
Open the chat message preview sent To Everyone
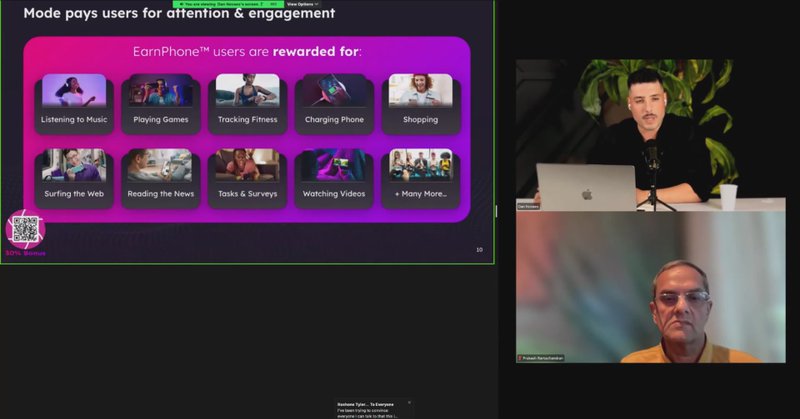tap(373, 409)
